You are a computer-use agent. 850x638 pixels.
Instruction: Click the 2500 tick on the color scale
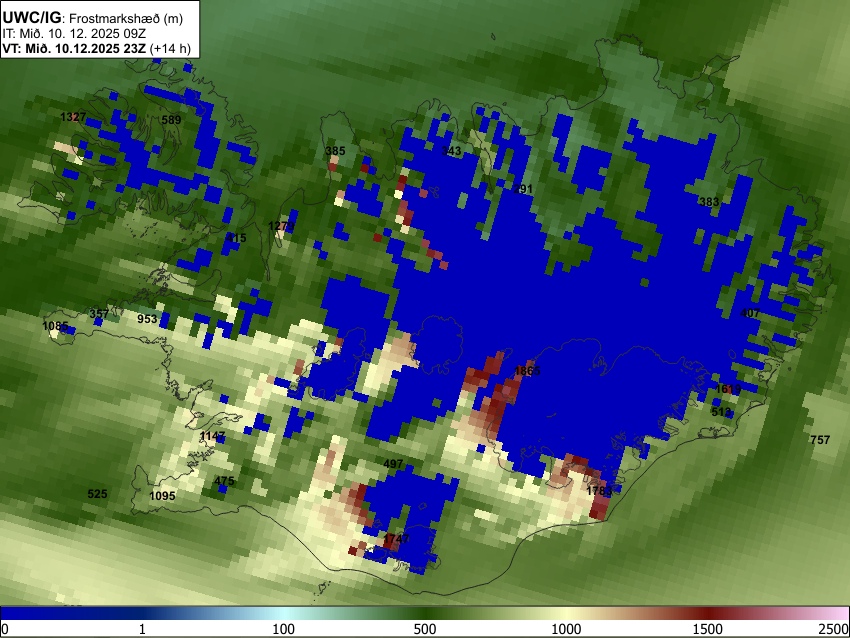[834, 629]
